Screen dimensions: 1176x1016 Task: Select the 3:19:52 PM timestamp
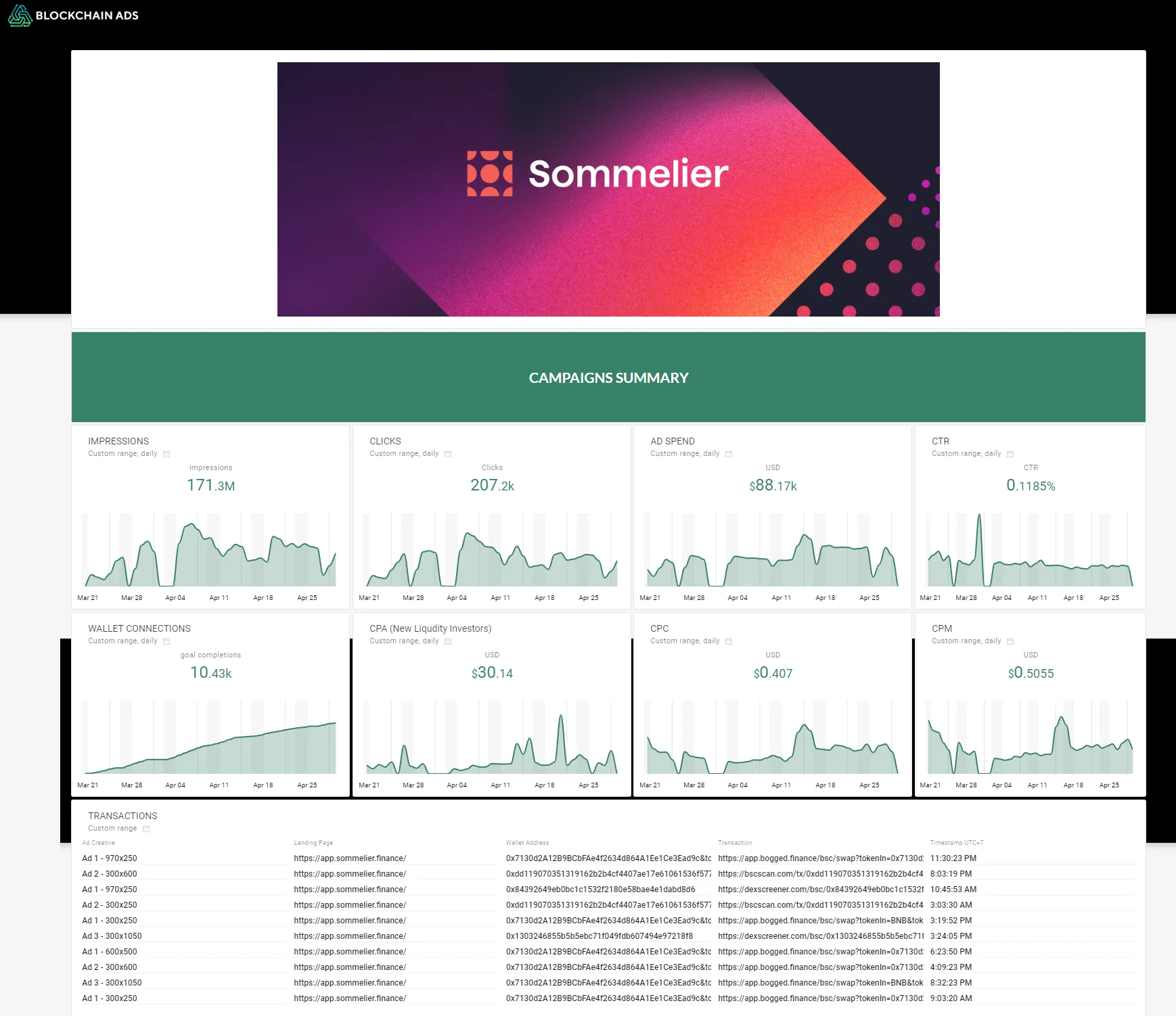(951, 921)
